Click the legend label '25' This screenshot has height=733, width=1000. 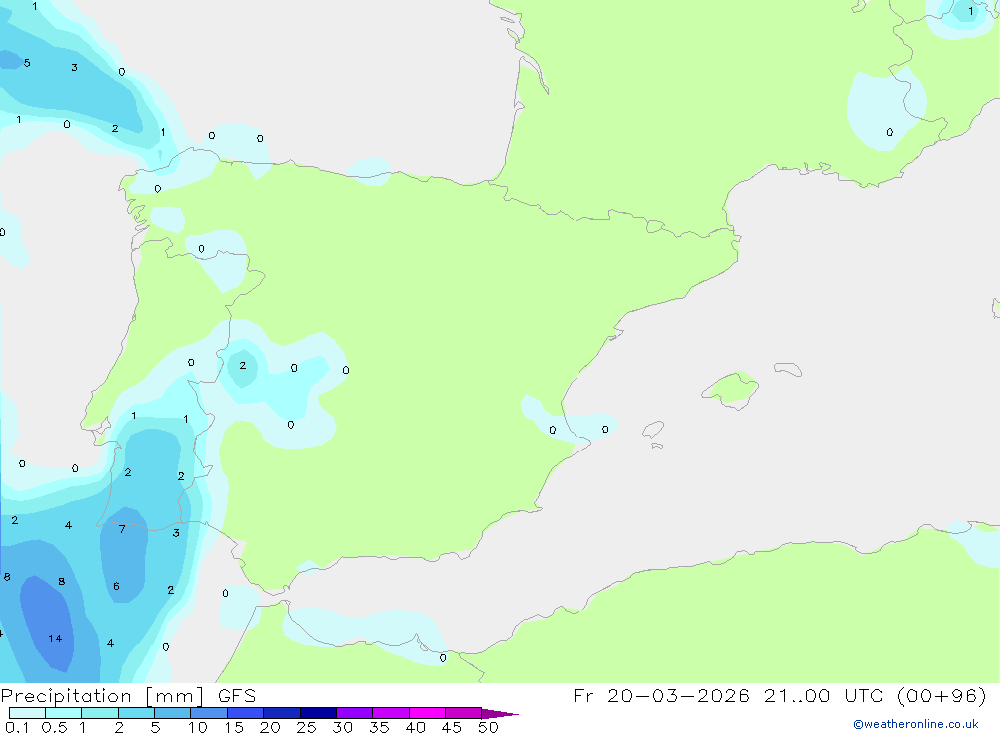pos(306,727)
